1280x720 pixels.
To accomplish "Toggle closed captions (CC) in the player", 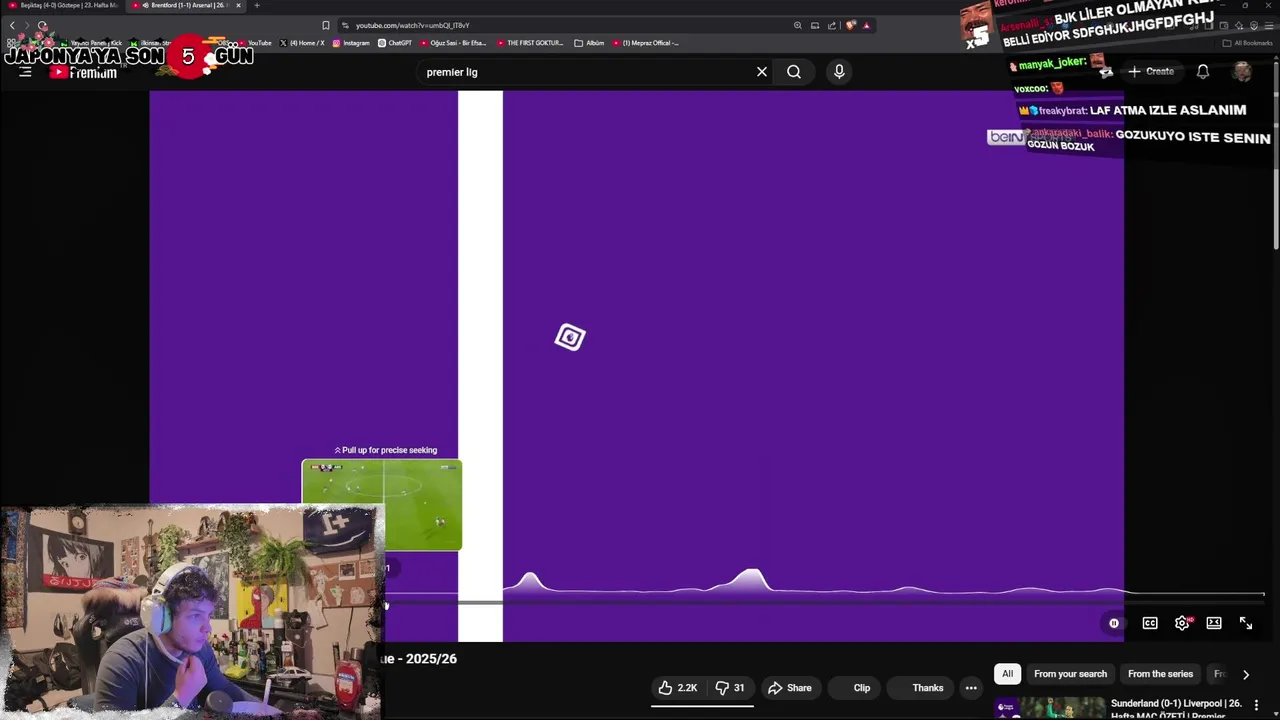I will coord(1150,623).
